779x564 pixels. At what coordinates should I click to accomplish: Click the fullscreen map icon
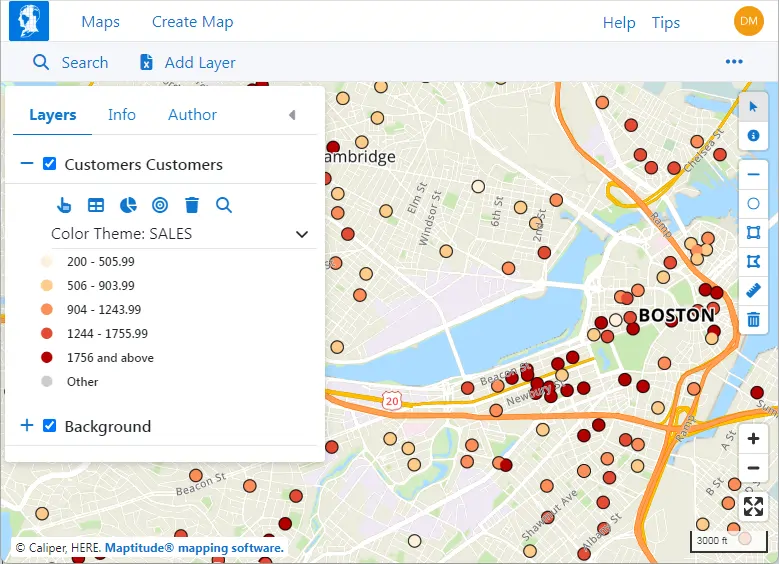click(754, 507)
